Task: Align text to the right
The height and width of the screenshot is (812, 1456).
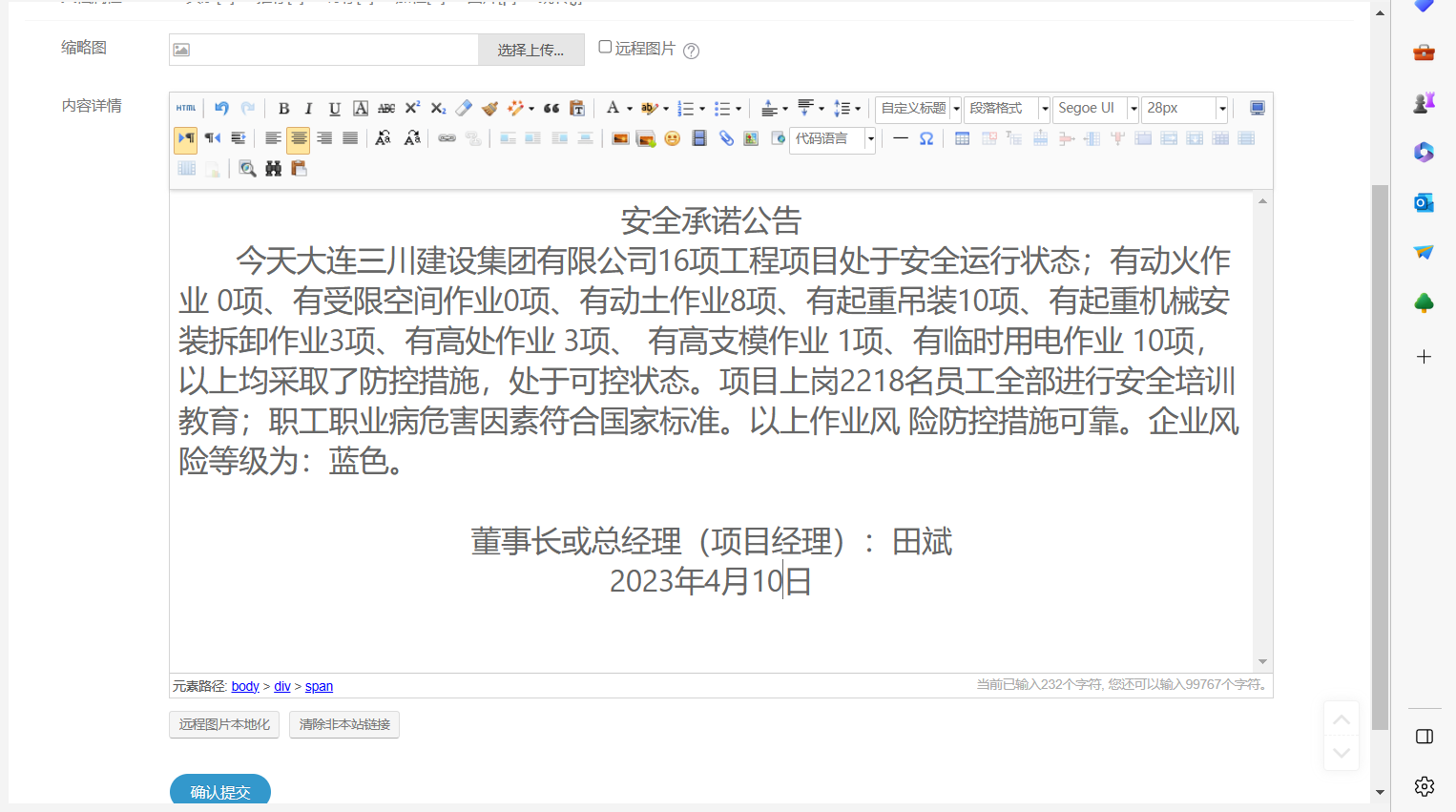Action: click(x=324, y=138)
